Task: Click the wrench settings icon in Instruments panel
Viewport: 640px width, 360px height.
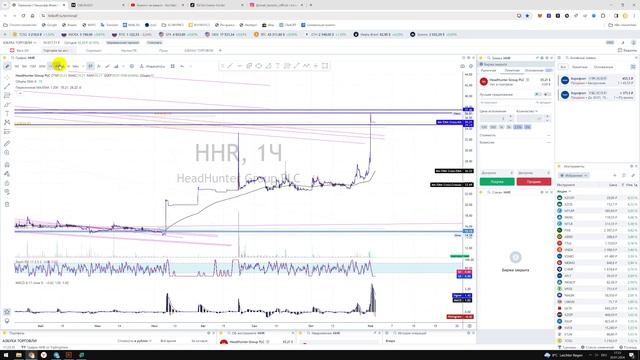Action: pyautogui.click(x=633, y=176)
